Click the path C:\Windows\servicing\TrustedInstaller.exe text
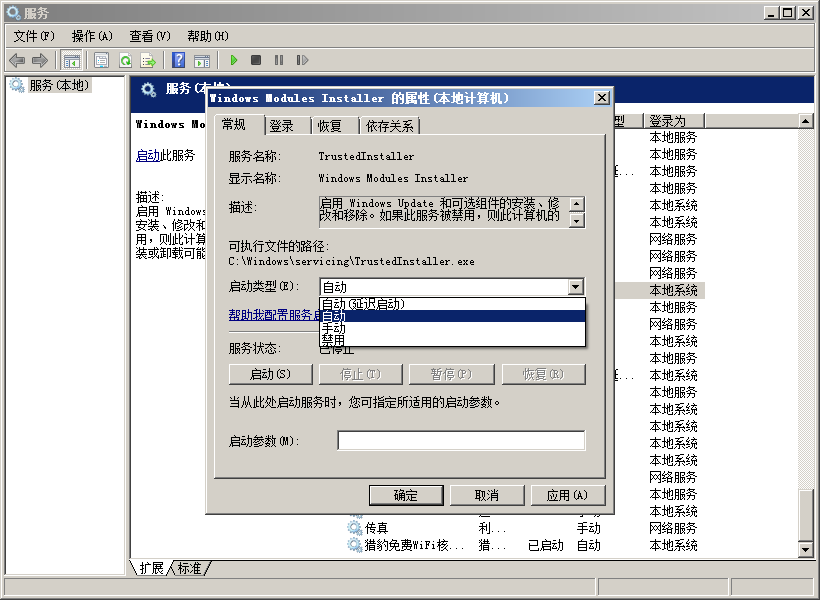The image size is (820, 600). [x=351, y=261]
